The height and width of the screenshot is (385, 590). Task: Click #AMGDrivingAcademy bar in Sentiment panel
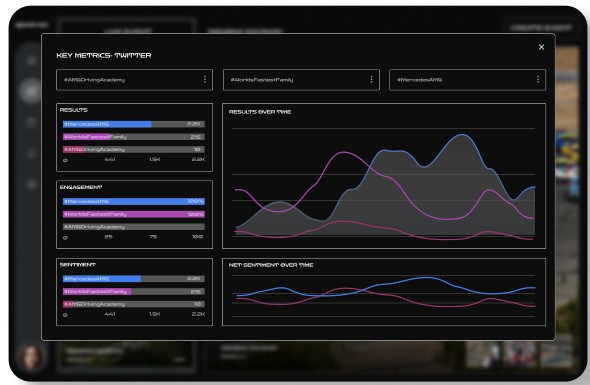[134, 304]
